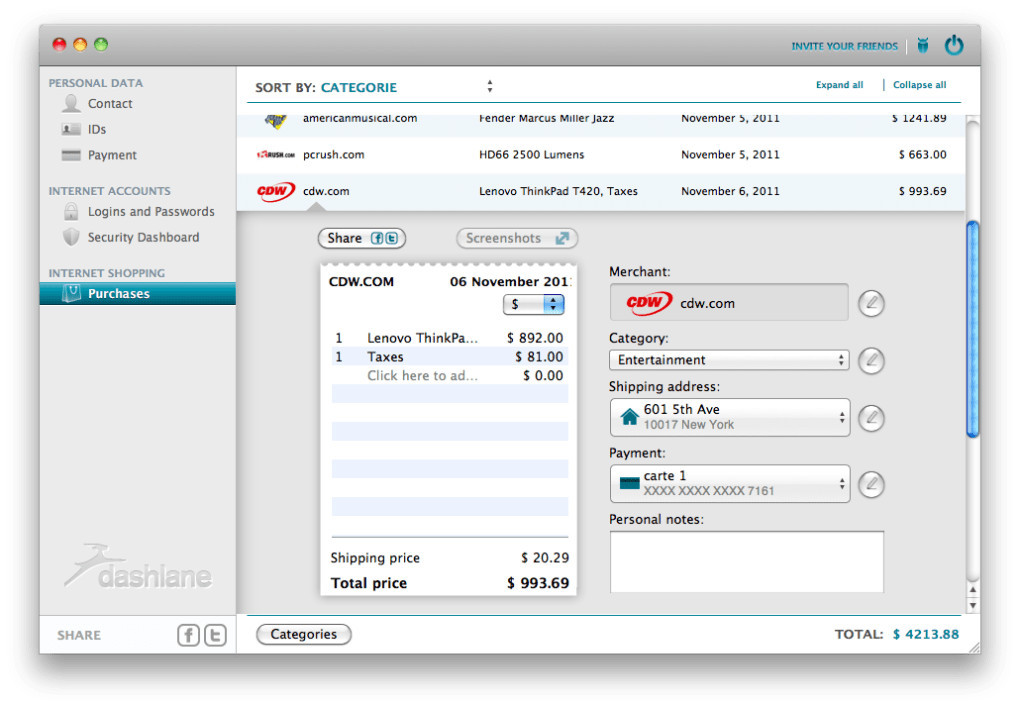1020x708 pixels.
Task: Click the cdw.com Lenovo ThinkPad T420 row
Action: (x=600, y=191)
